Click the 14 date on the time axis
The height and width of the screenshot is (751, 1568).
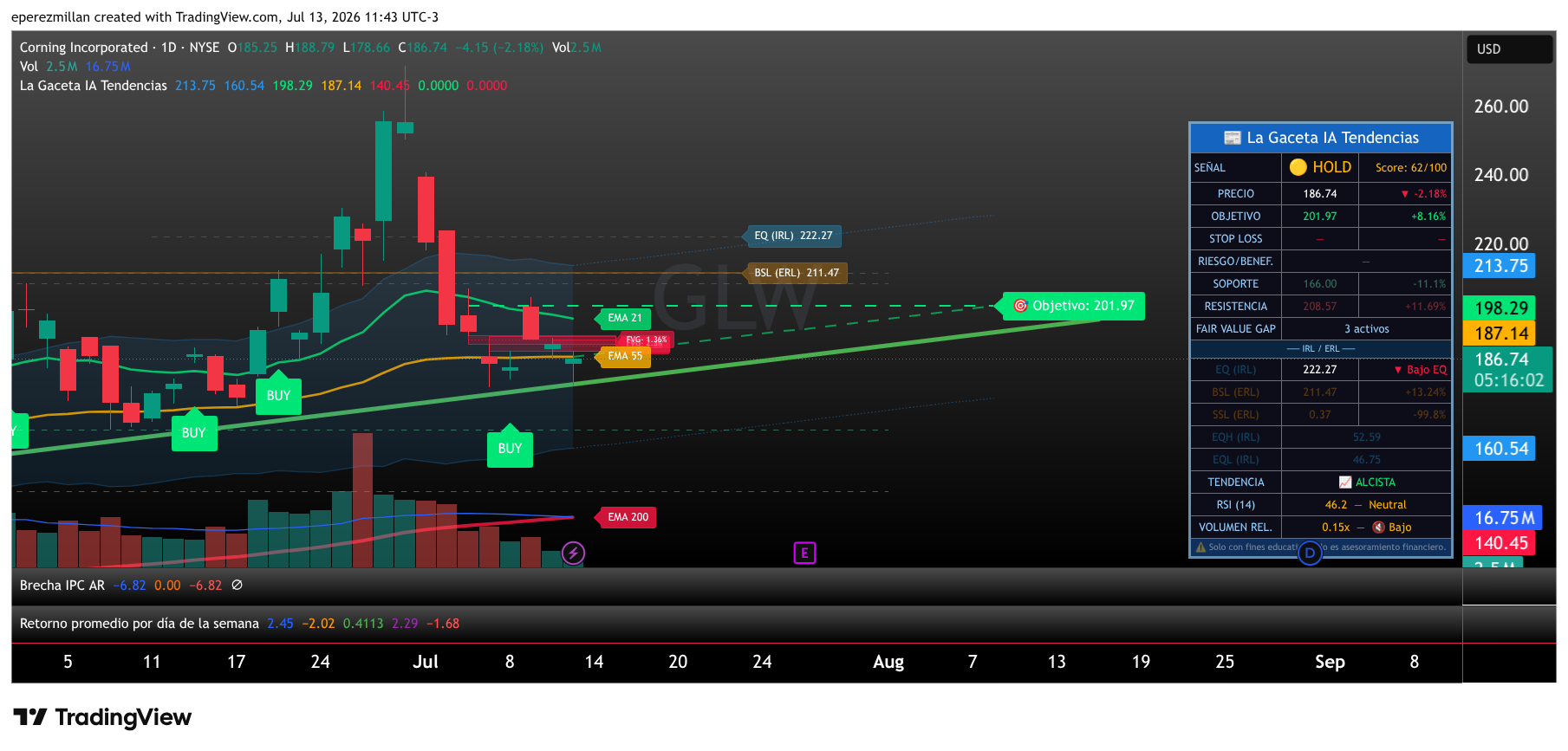point(594,662)
